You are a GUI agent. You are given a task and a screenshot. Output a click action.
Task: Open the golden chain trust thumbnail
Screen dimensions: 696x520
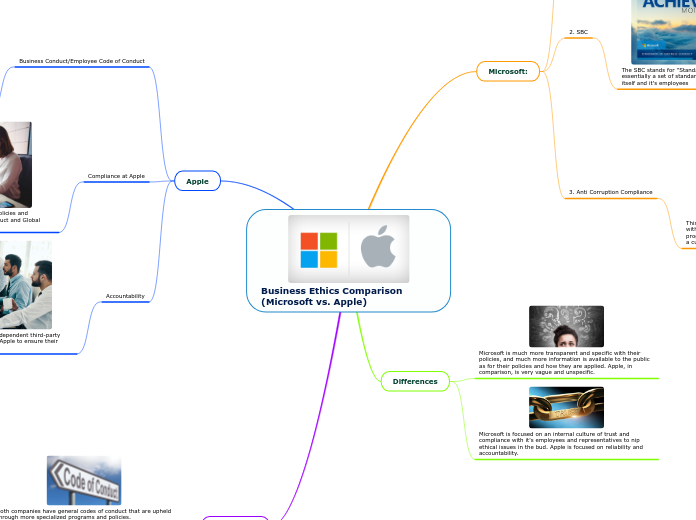tap(566, 407)
